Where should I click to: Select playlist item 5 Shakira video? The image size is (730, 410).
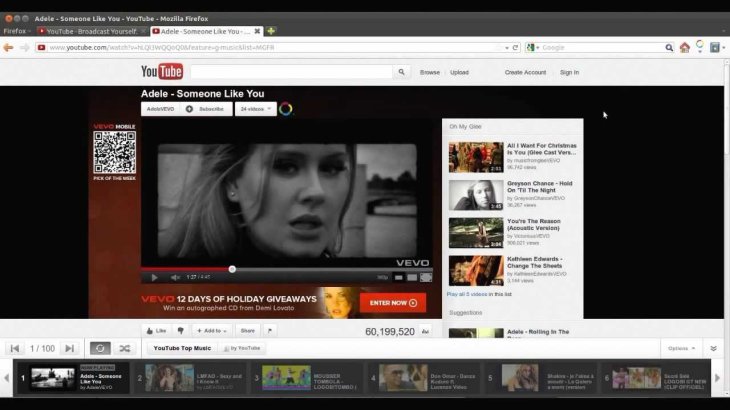541,378
